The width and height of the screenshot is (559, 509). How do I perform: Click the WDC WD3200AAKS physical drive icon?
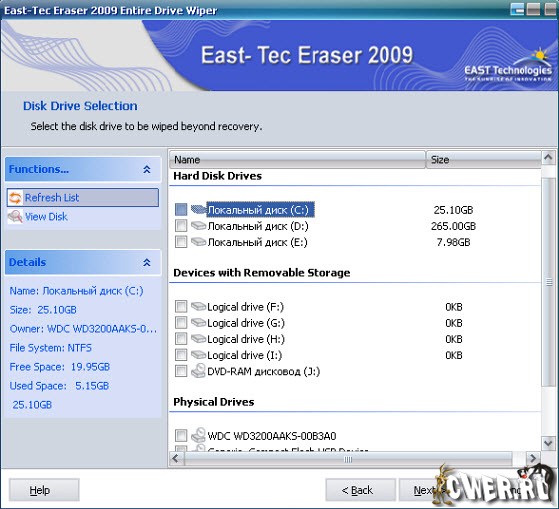[x=199, y=435]
